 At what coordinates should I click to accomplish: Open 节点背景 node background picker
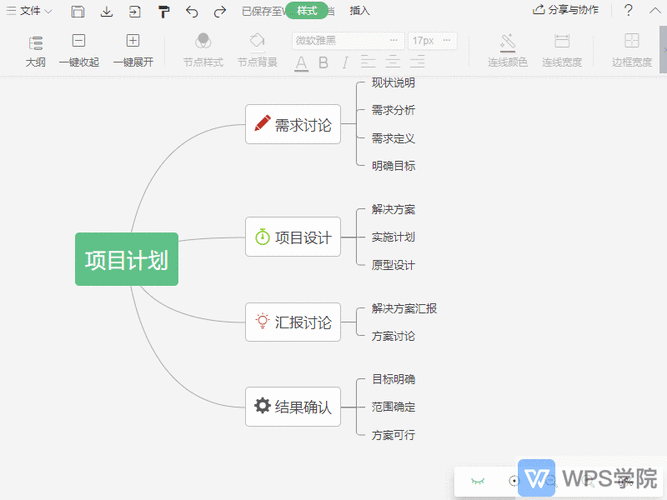click(257, 51)
